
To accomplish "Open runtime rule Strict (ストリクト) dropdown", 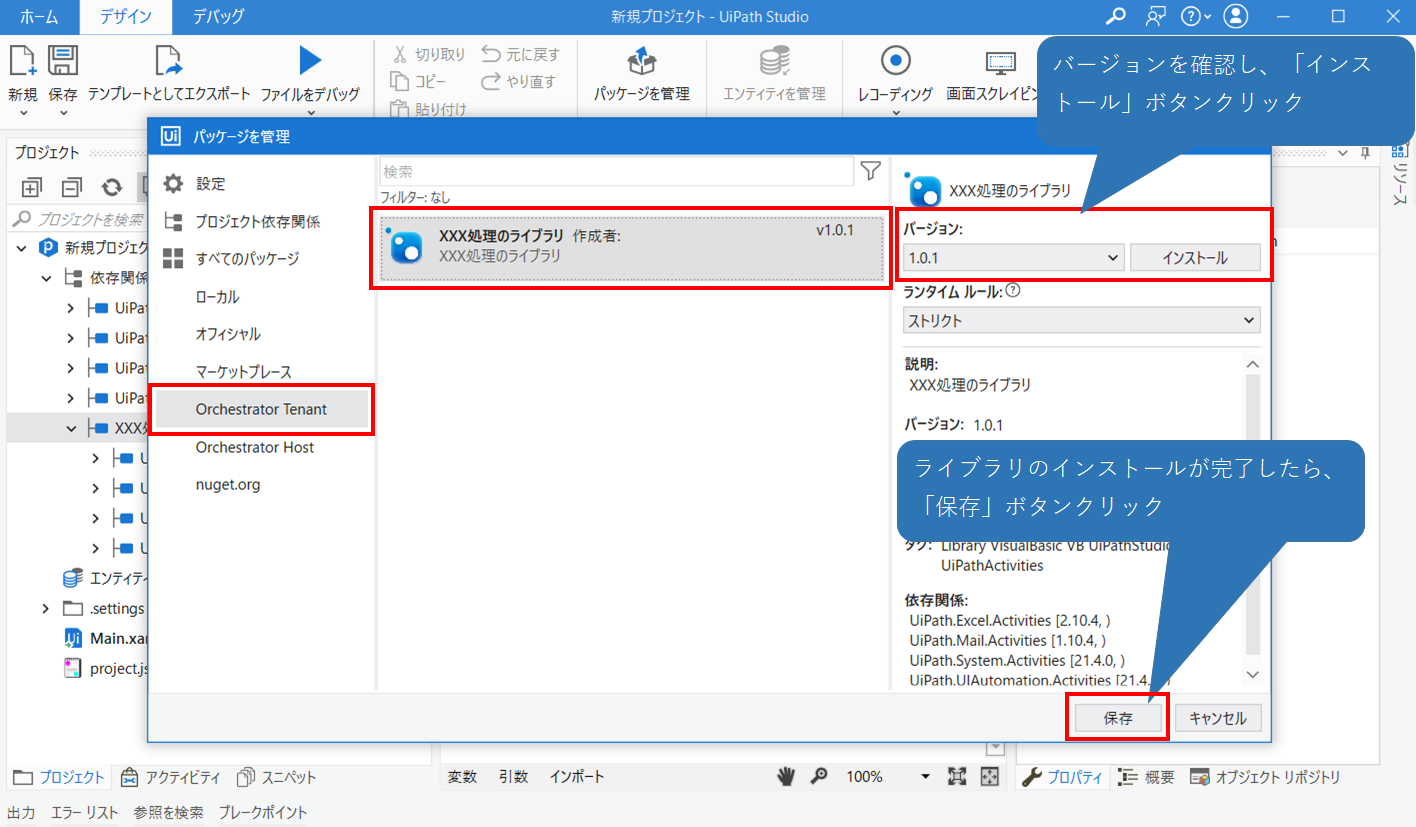I will tap(1082, 320).
